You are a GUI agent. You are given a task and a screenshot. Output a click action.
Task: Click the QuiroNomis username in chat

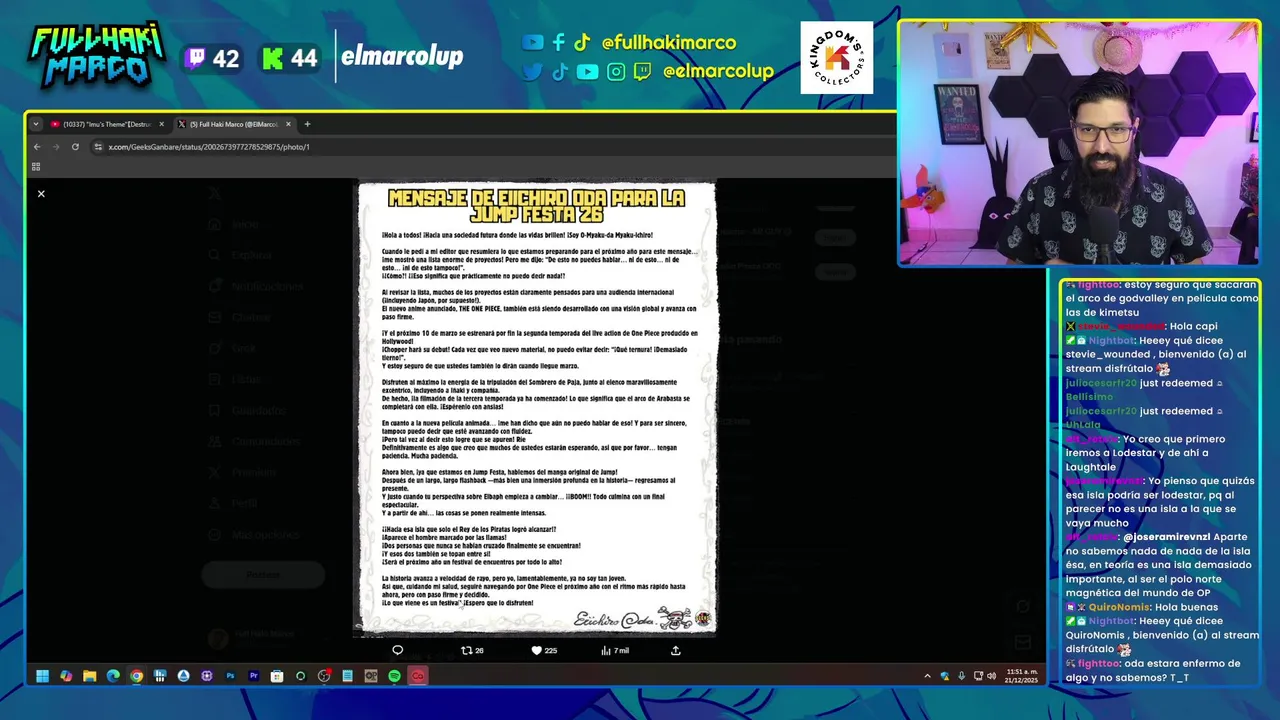[1117, 607]
